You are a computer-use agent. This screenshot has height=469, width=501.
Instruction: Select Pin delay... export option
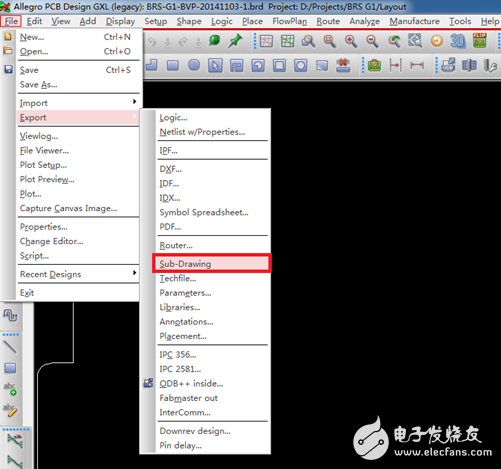tap(180, 445)
